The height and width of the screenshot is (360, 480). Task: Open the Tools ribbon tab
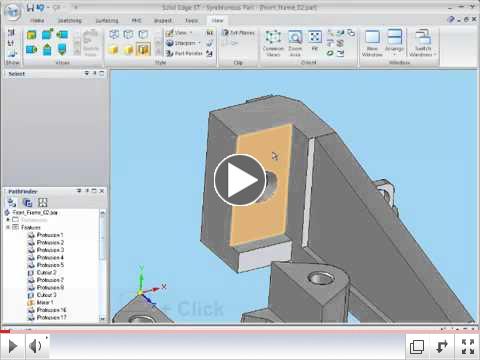[192, 21]
